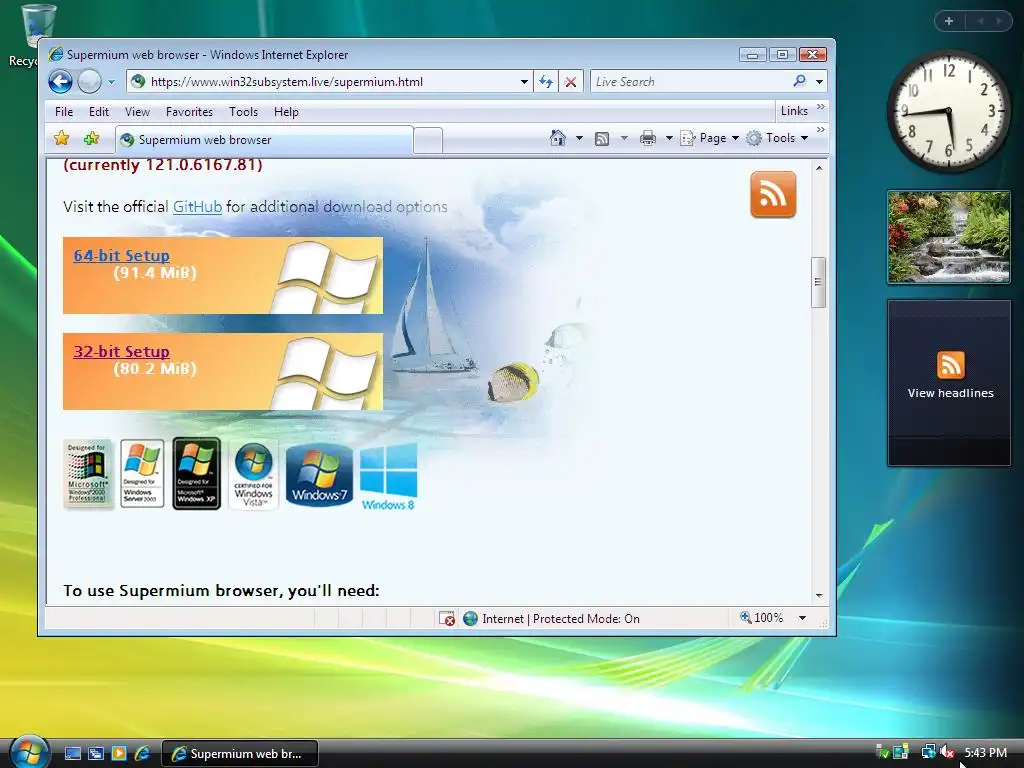Click the analog clock gadget
Screen dimensions: 1024x768
pyautogui.click(x=948, y=112)
